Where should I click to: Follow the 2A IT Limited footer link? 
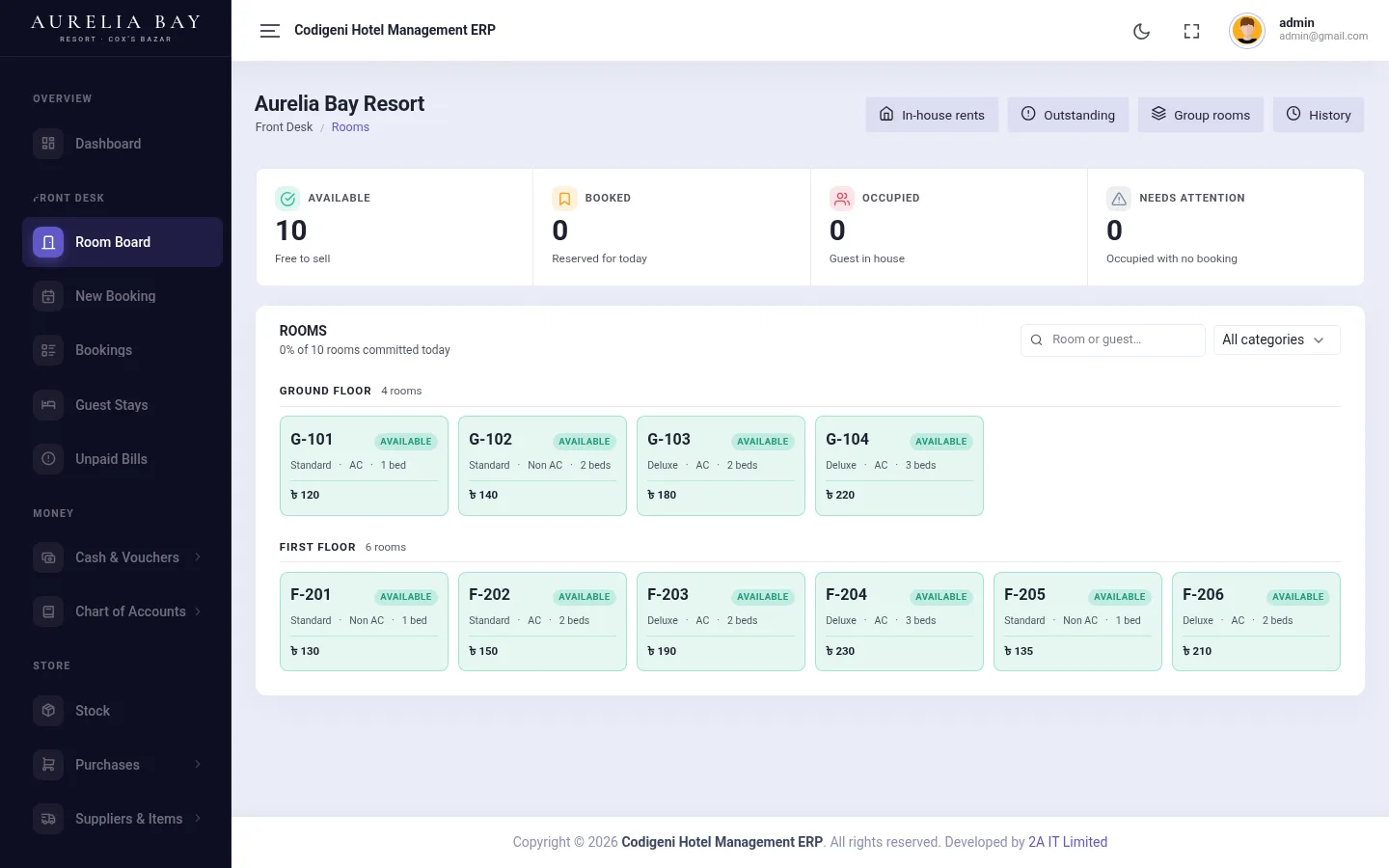pyautogui.click(x=1068, y=842)
